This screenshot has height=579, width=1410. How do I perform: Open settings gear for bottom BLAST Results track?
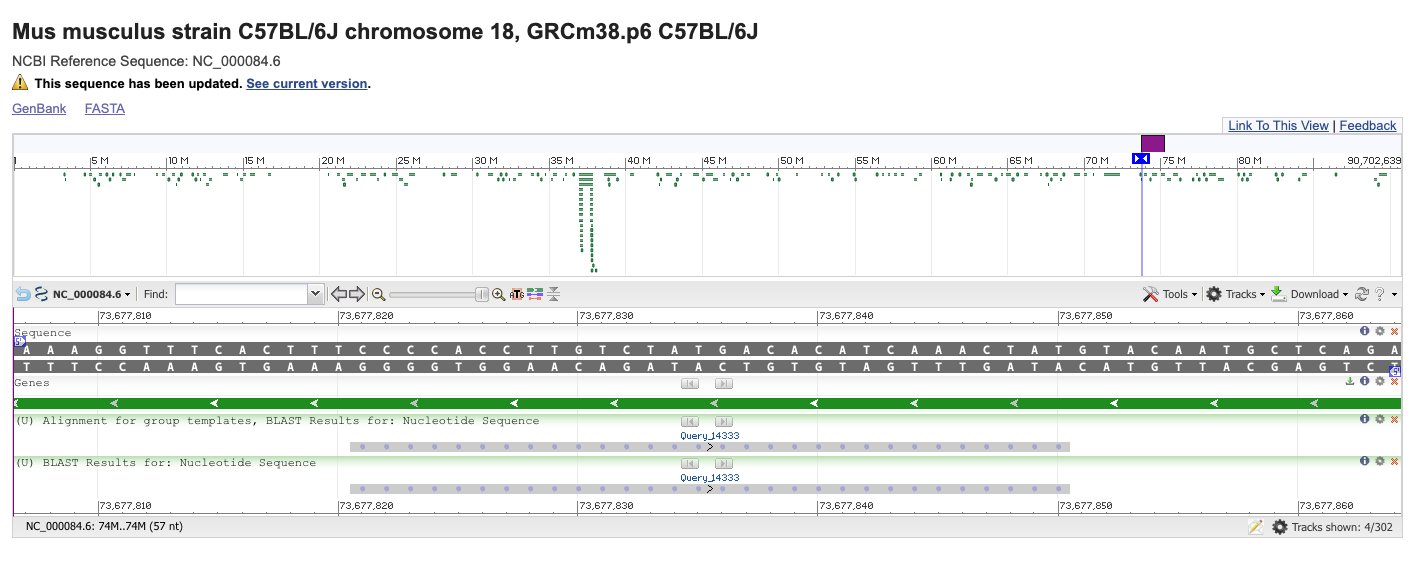1380,461
